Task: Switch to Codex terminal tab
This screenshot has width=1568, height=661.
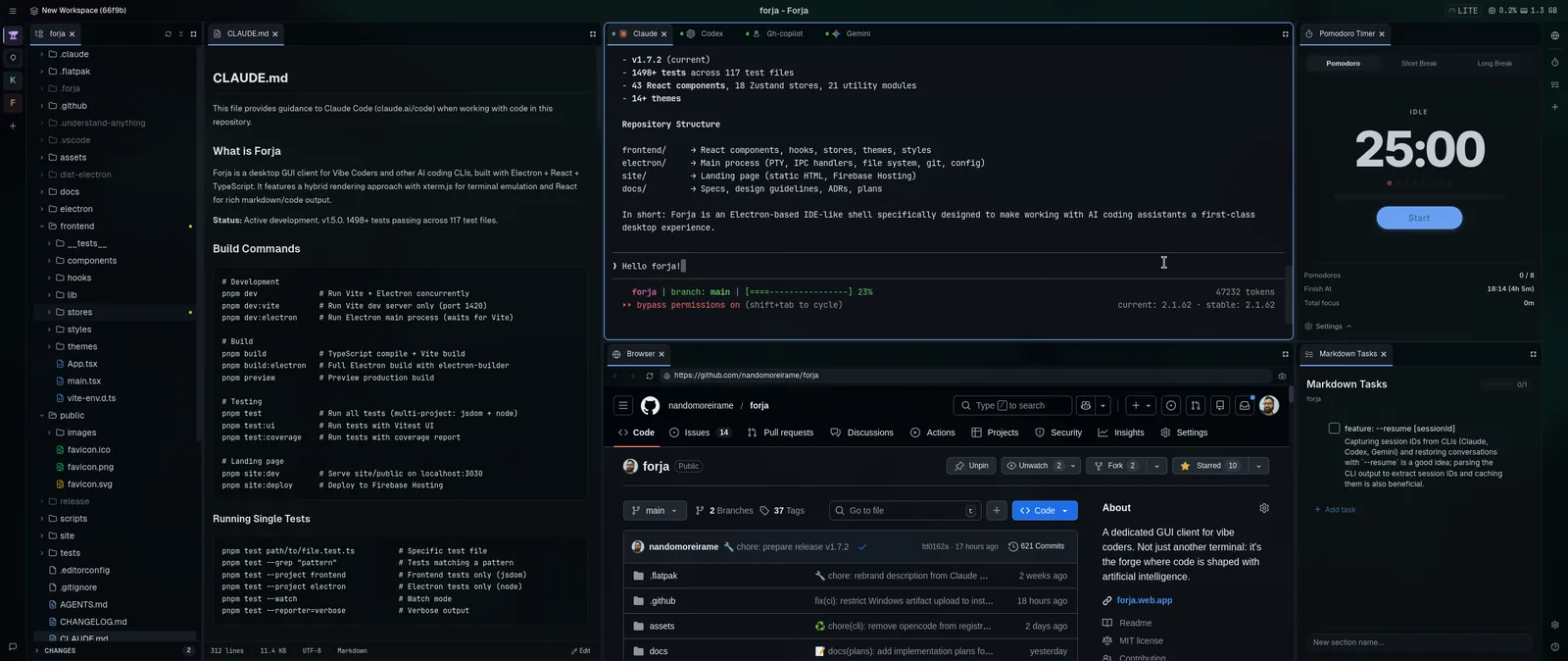Action: click(705, 33)
